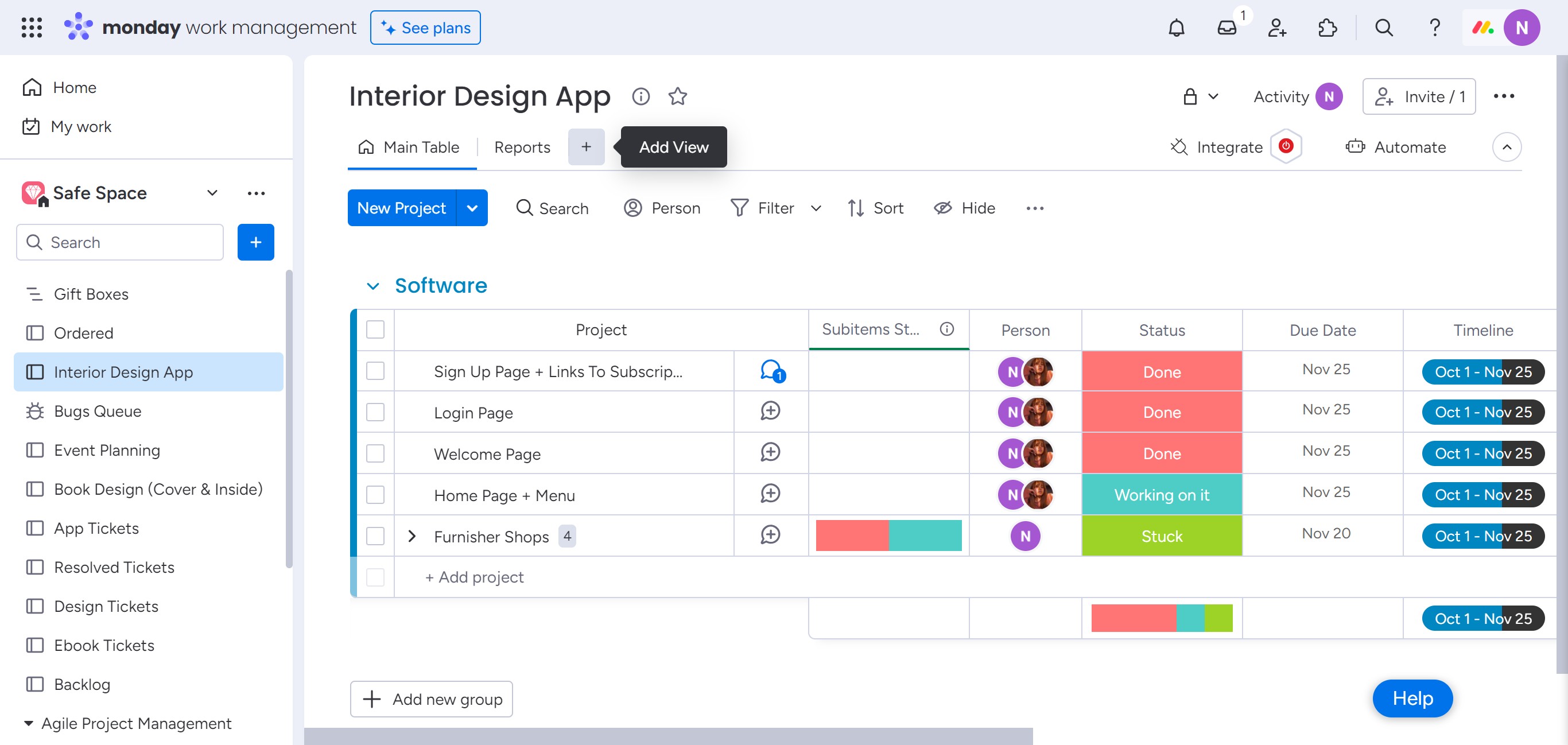Click the workspace Search input field
This screenshot has width=1568, height=745.
pyautogui.click(x=120, y=242)
